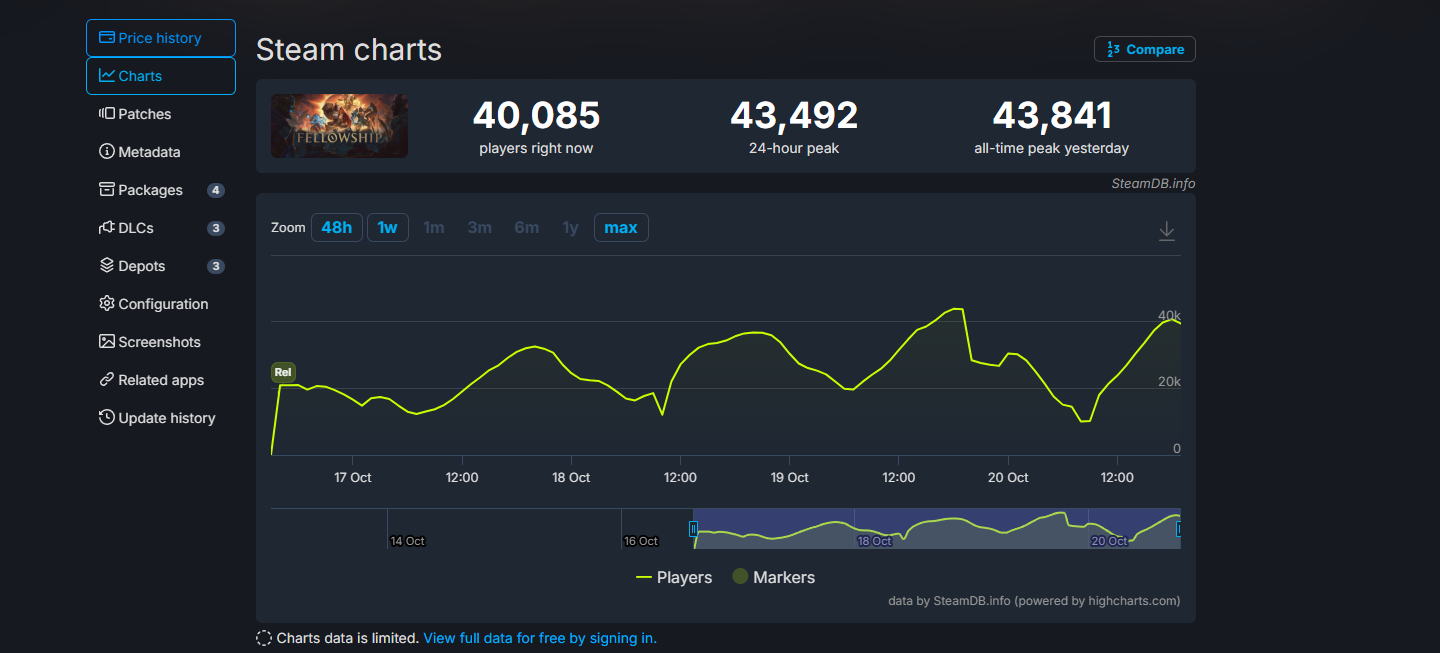Click the disabled 3m zoom option
Image resolution: width=1440 pixels, height=653 pixels.
[480, 228]
